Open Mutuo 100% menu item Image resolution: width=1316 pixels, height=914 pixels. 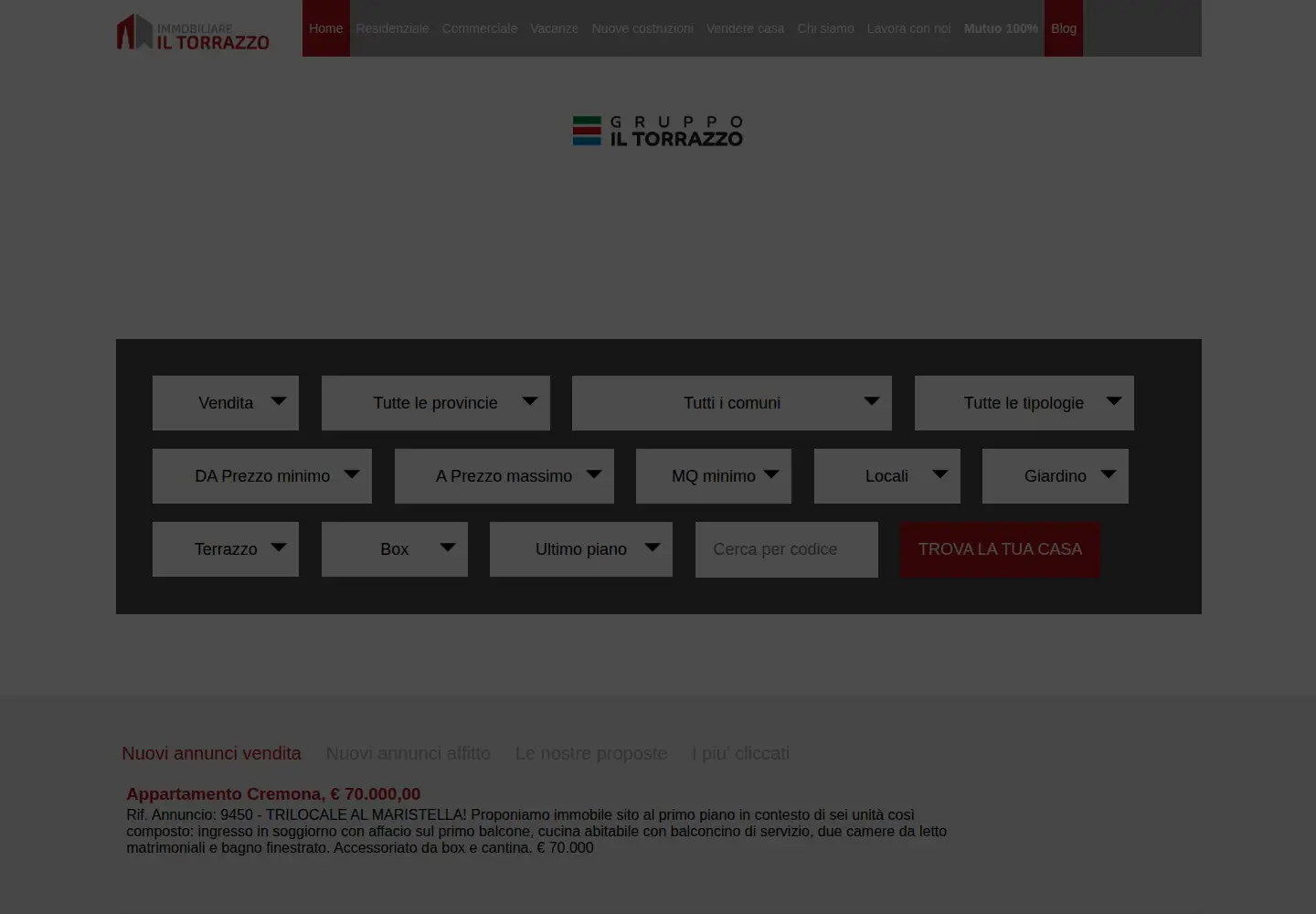[1001, 28]
